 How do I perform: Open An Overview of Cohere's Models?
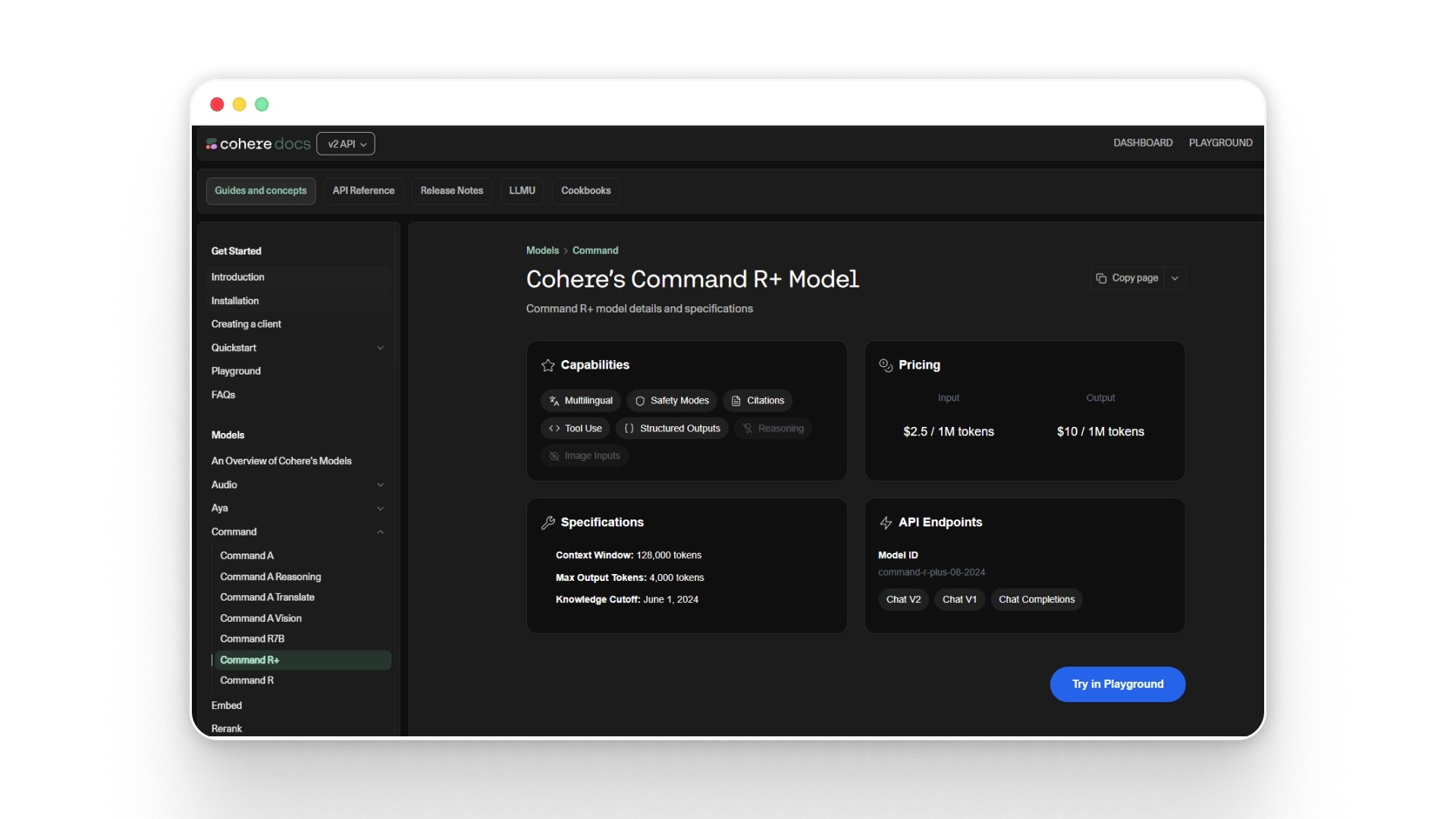point(298,460)
